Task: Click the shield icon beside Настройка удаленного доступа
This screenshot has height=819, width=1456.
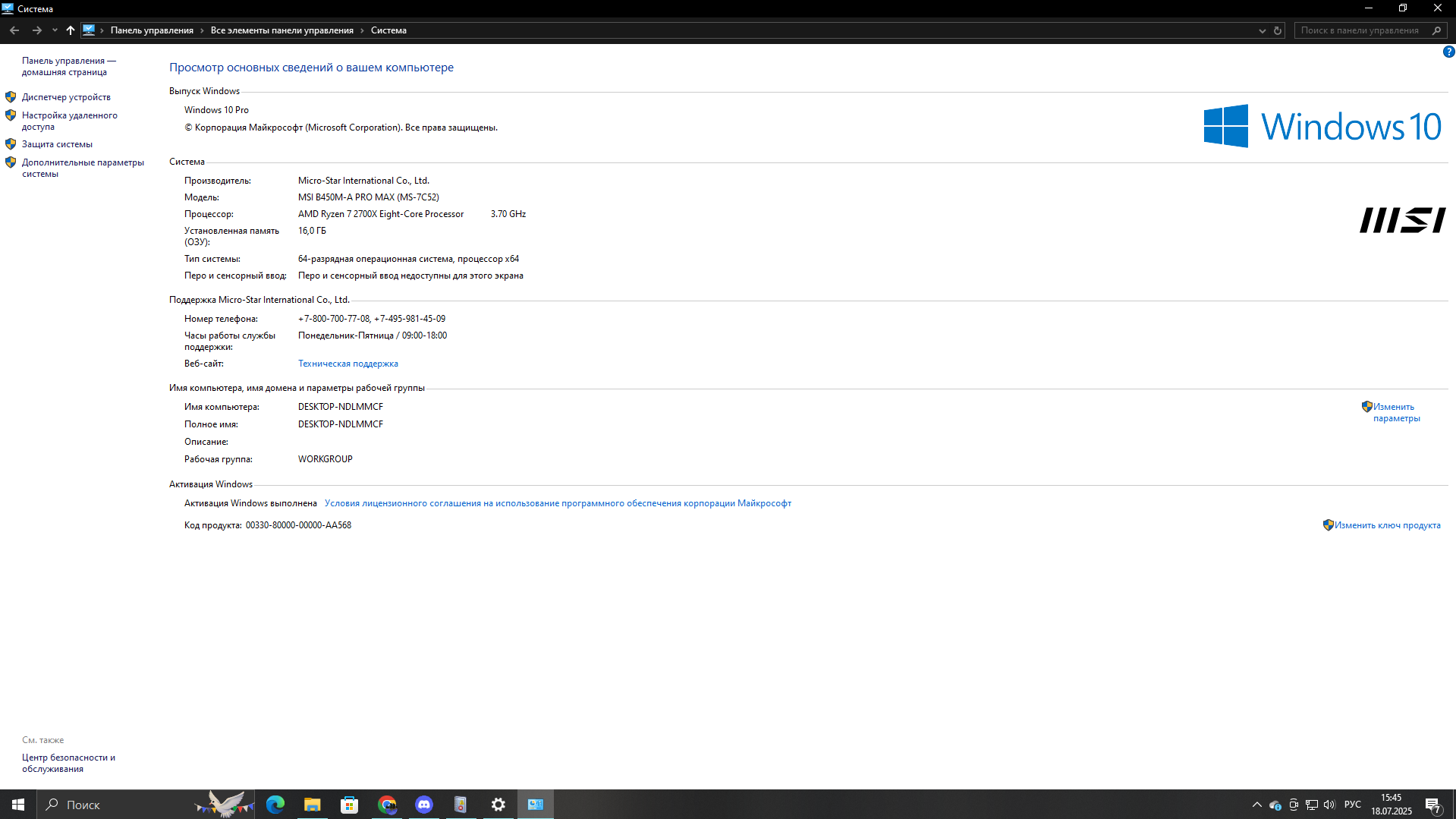Action: 11,115
